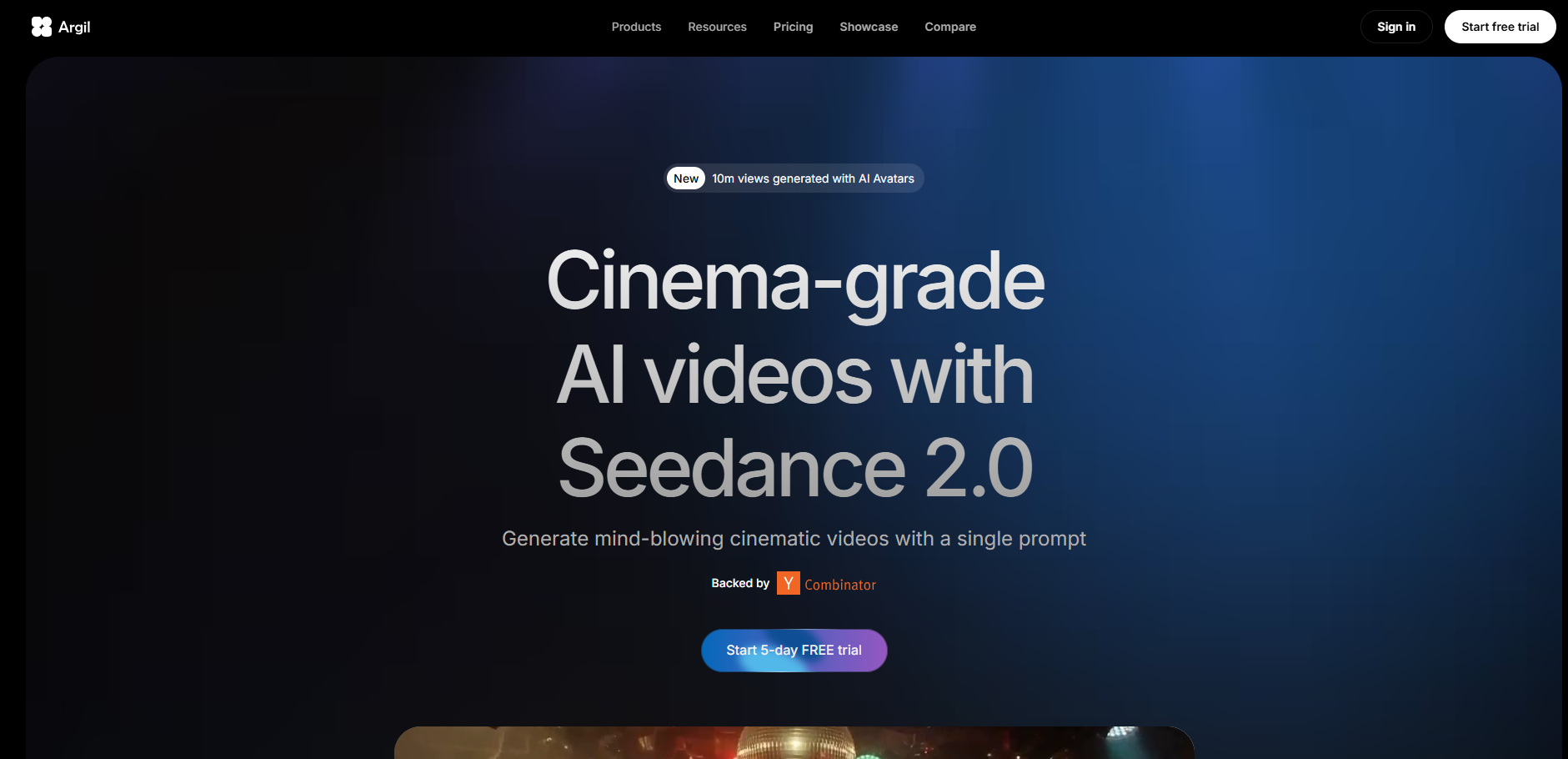This screenshot has width=1568, height=759.
Task: Expand the Compare navigation menu
Action: coord(950,27)
